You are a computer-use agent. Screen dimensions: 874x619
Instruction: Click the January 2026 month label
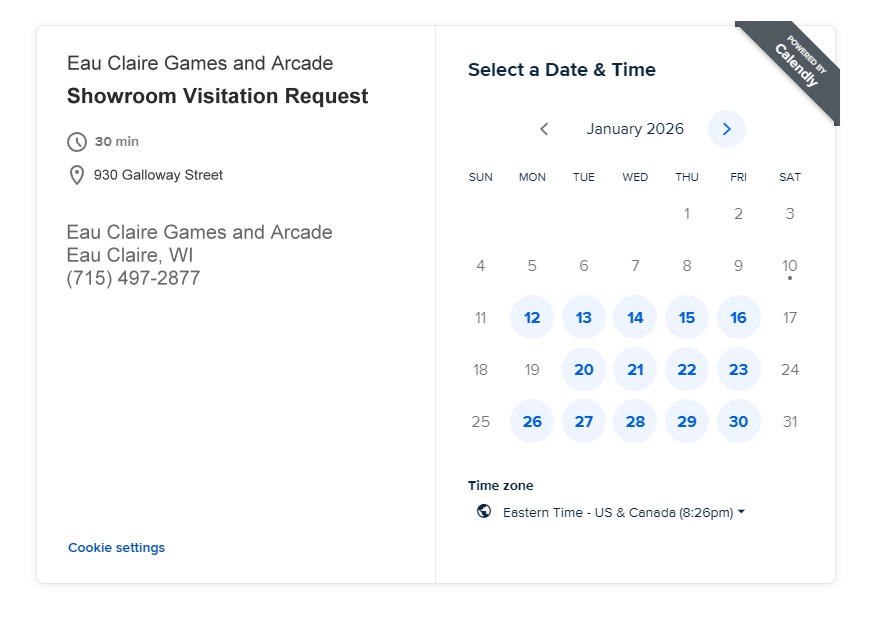click(x=635, y=129)
